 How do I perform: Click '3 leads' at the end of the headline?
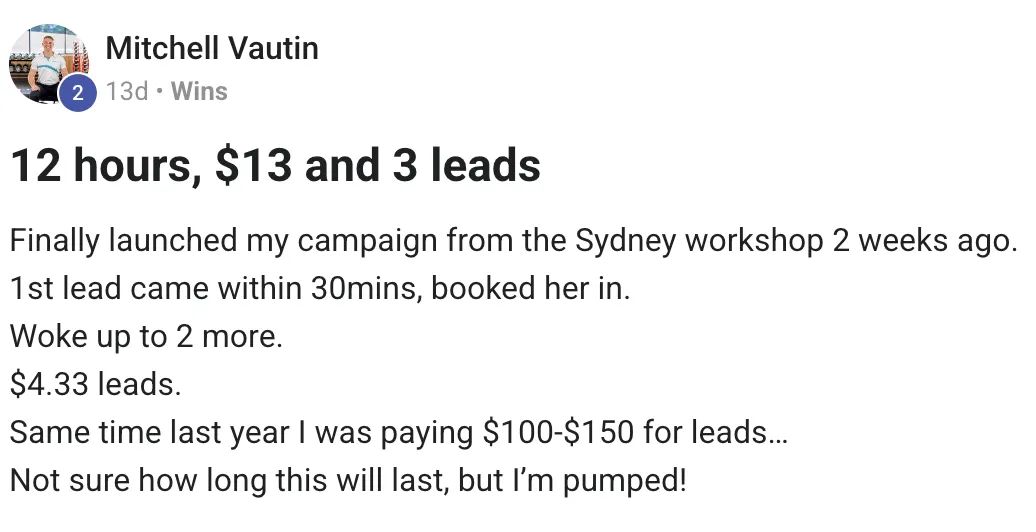(x=466, y=165)
